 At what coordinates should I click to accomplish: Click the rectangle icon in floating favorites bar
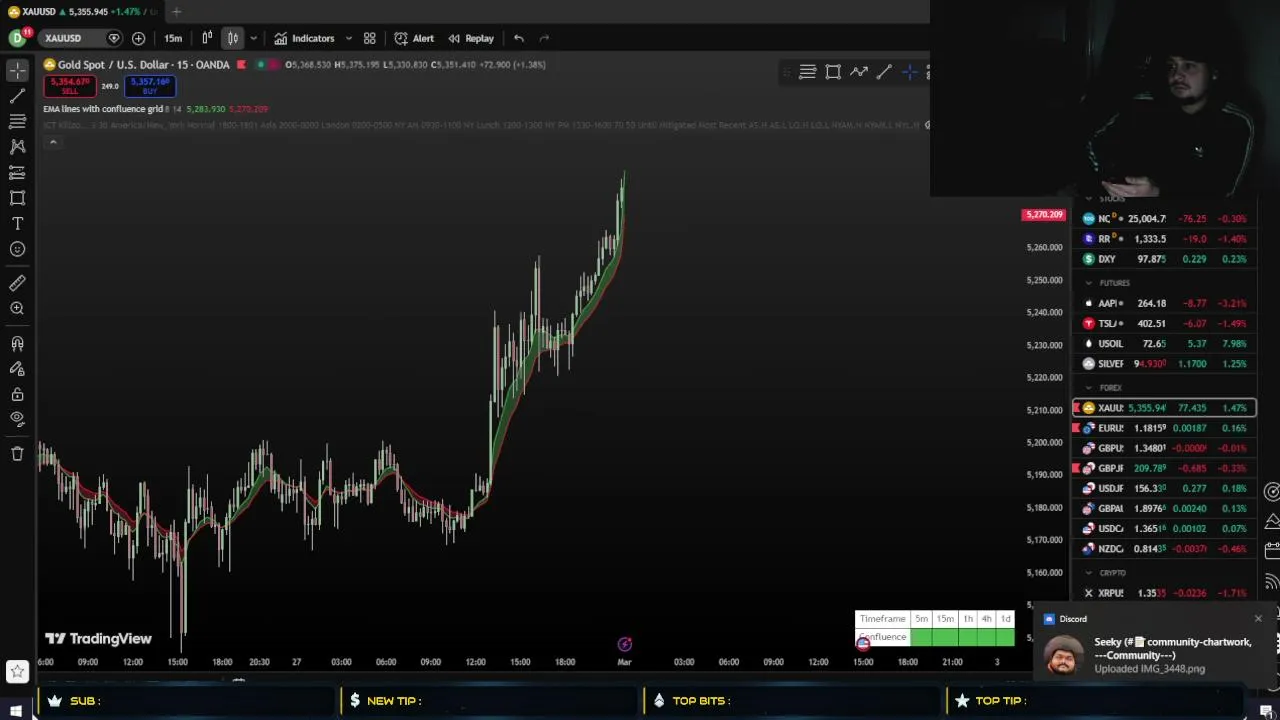click(x=833, y=72)
